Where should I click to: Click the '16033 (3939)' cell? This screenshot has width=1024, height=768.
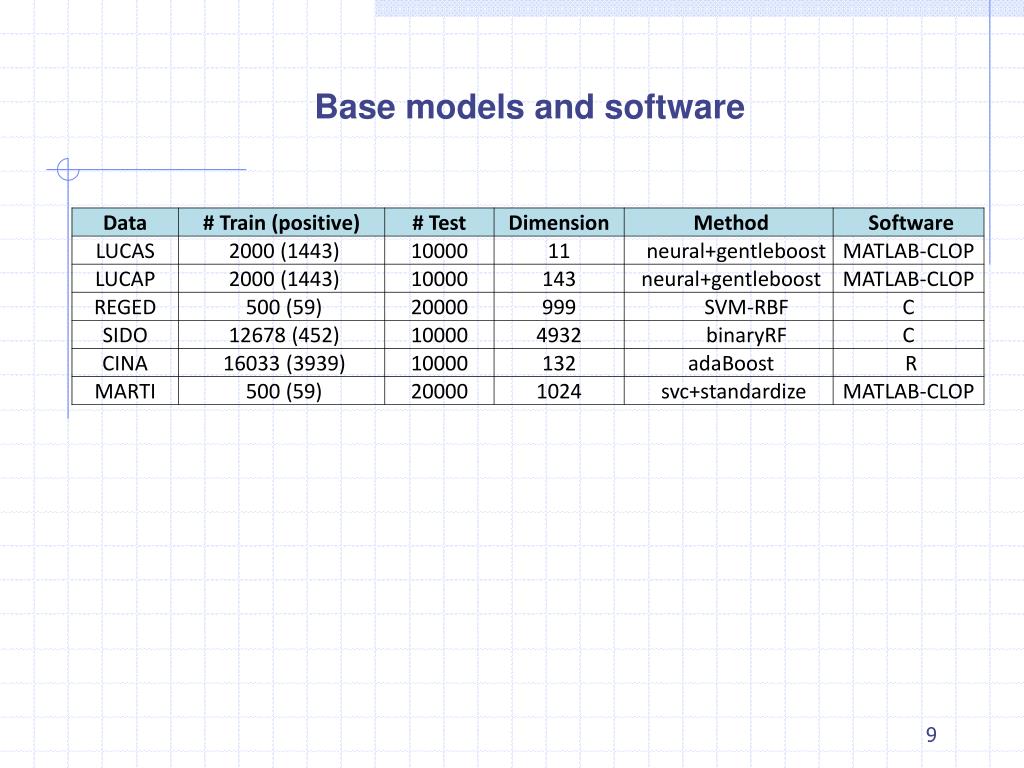click(281, 363)
